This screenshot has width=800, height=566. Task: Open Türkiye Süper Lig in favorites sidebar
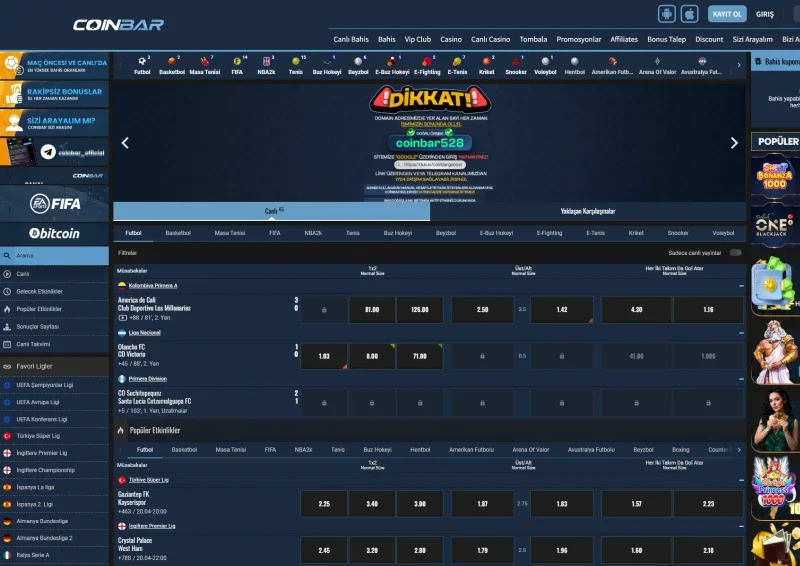pos(38,436)
